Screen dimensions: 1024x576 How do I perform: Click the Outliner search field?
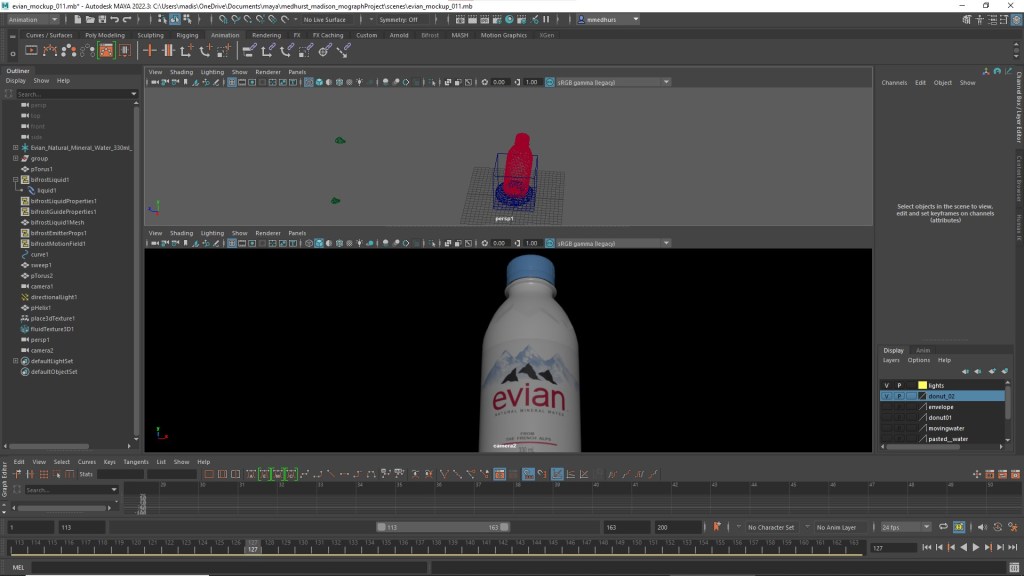tap(75, 94)
